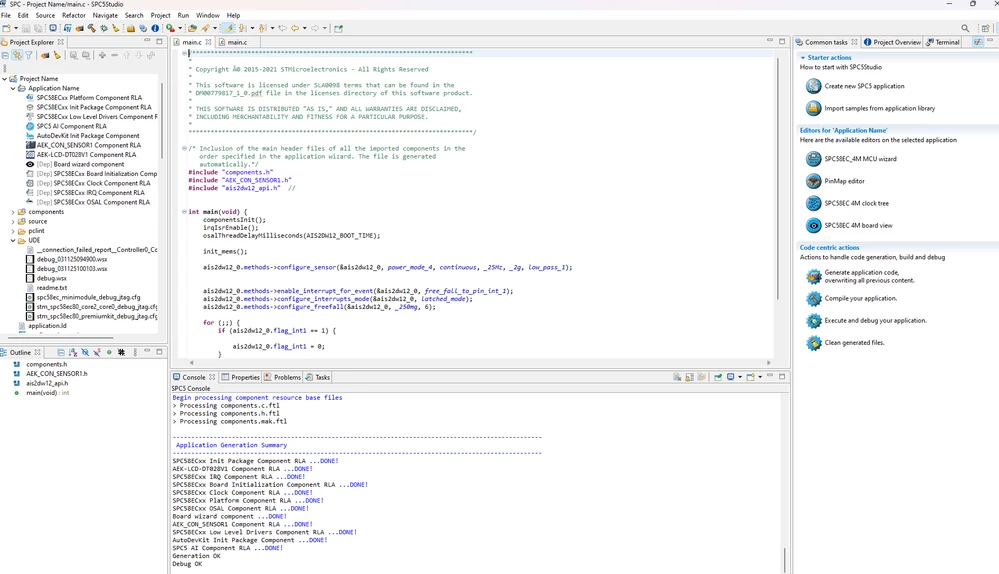Toggle the highlighted pencil mark icon in toolbar

click(x=228, y=28)
